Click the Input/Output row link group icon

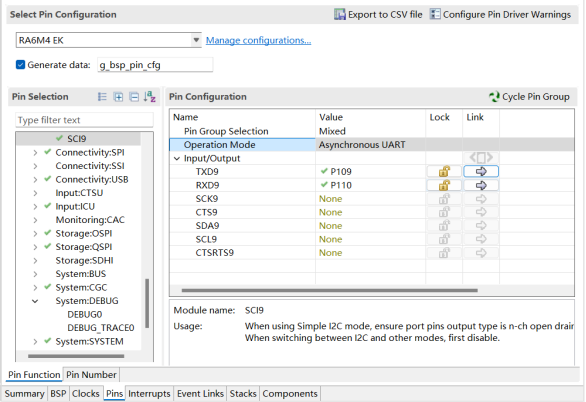(x=481, y=158)
